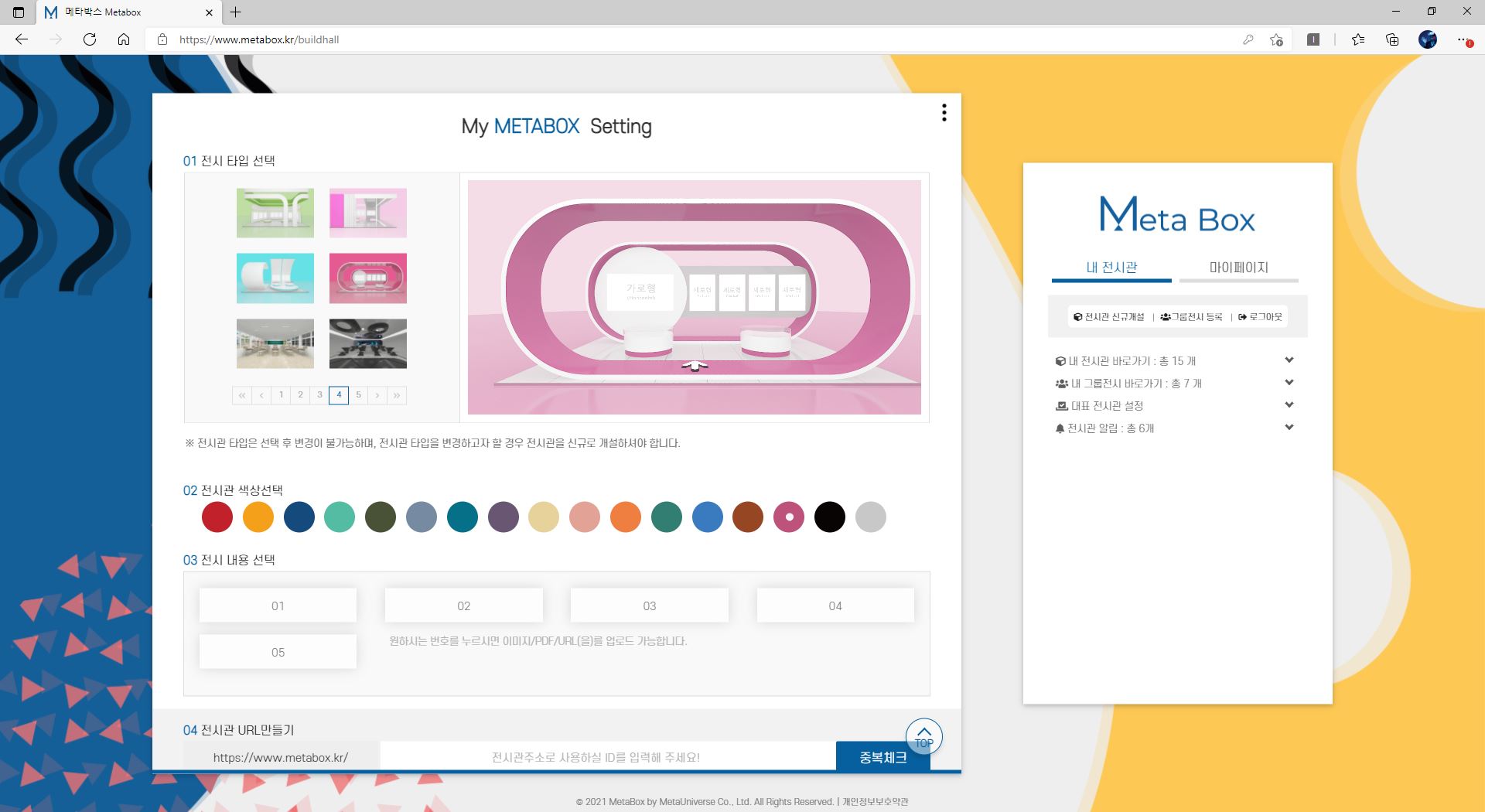1485x812 pixels.
Task: Expand 내 그룹전시 바로가기 list
Action: (x=1289, y=383)
